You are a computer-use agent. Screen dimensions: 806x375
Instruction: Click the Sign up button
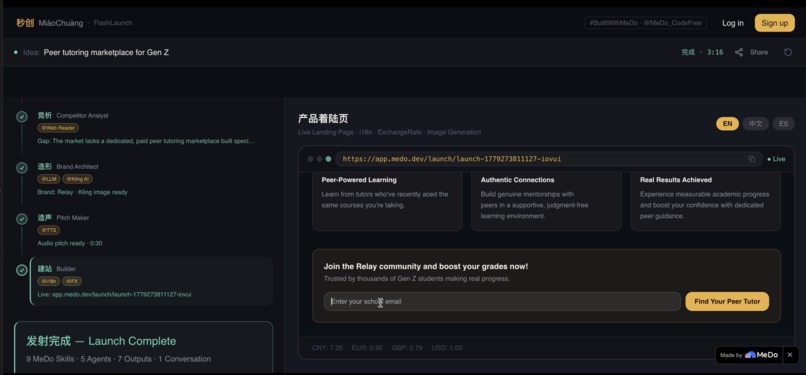click(775, 23)
